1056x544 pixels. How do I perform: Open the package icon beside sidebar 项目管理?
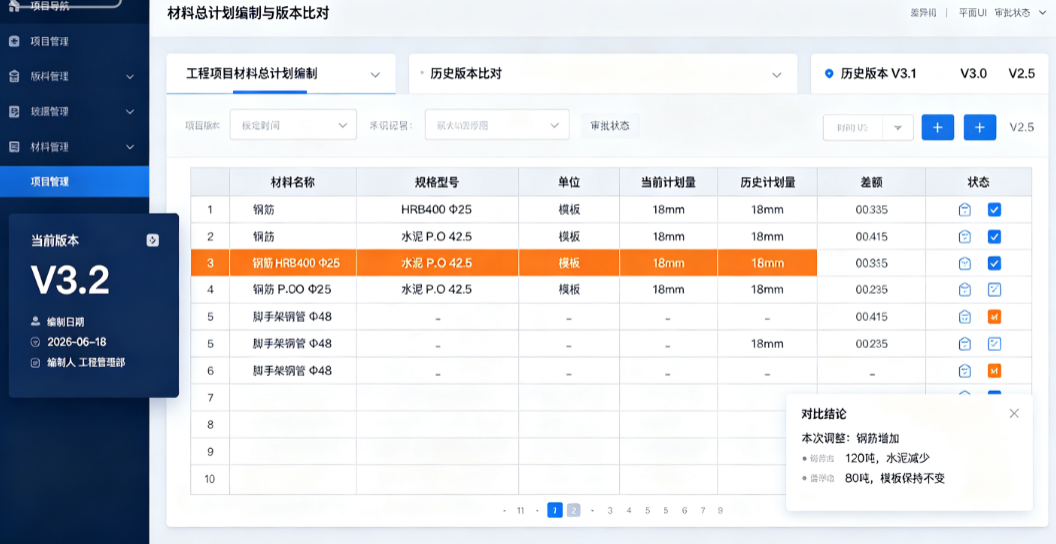(14, 42)
